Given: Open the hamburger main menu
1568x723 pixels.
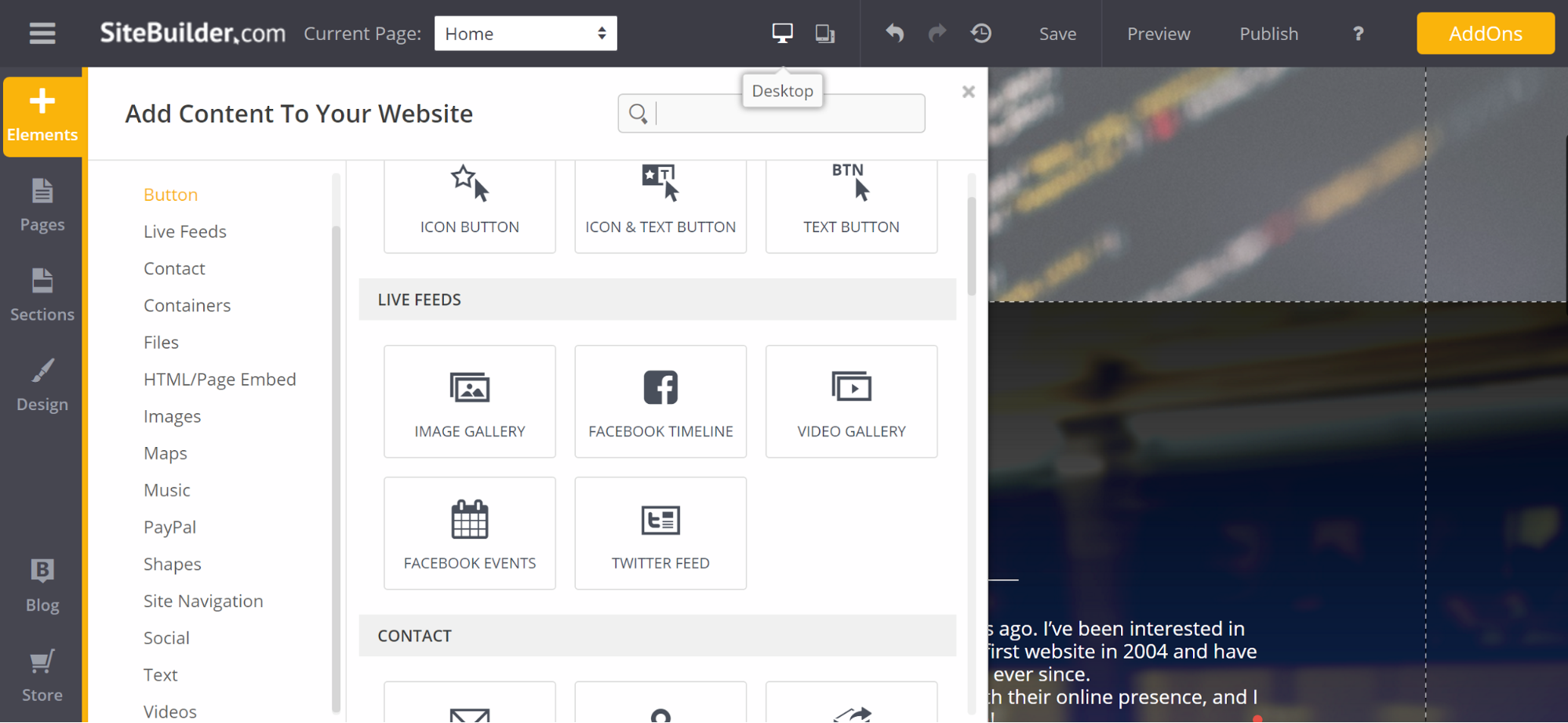Looking at the screenshot, I should [42, 34].
